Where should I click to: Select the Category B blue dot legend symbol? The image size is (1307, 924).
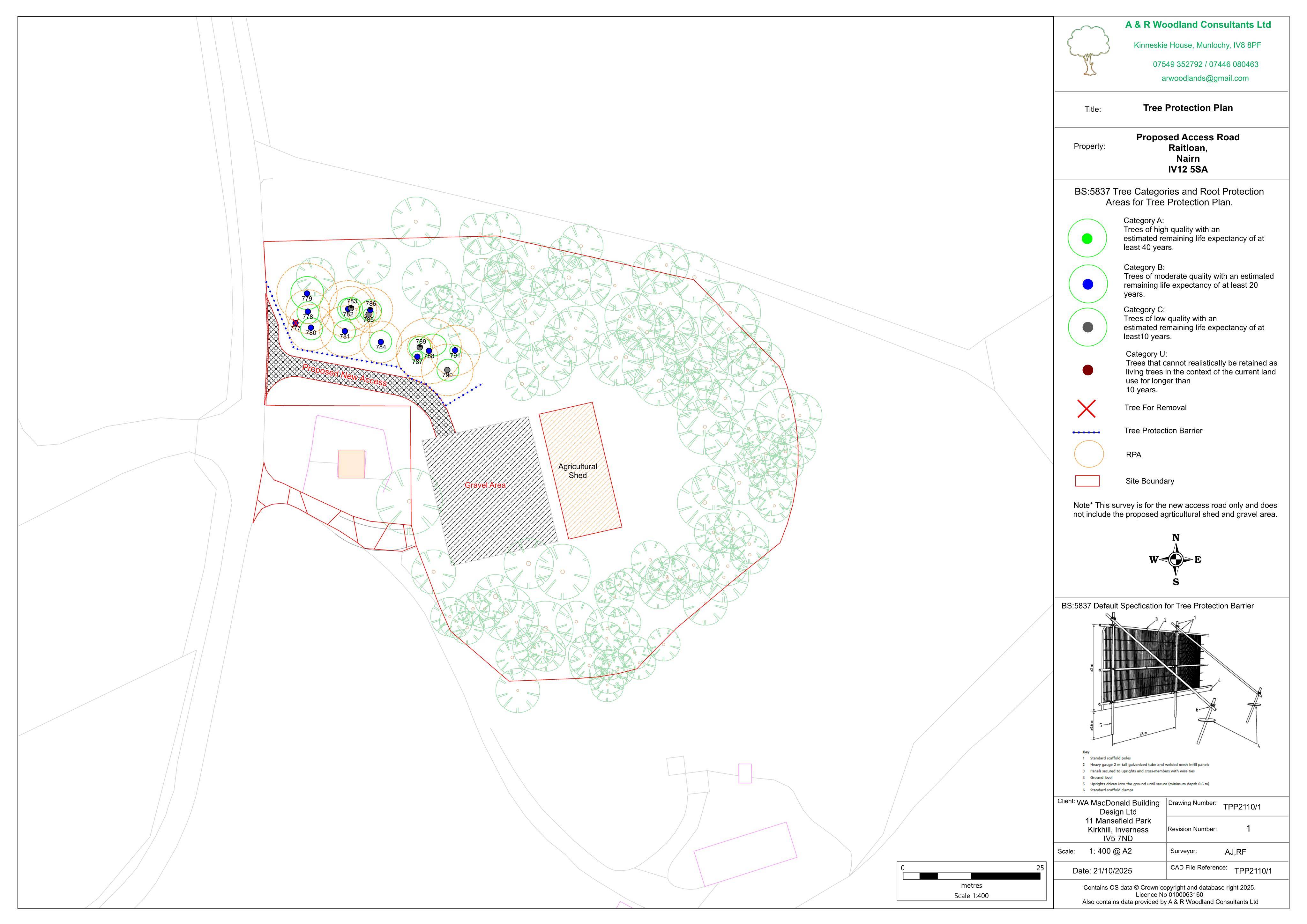(1088, 284)
